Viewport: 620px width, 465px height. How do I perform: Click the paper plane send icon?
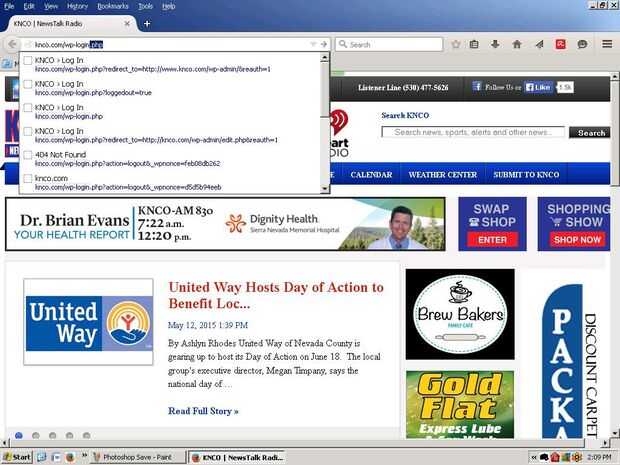(539, 44)
